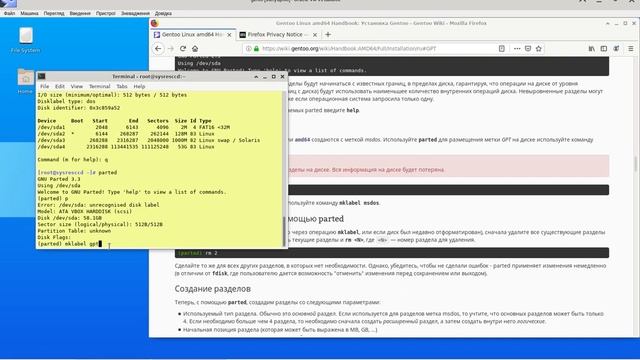Open VirtualBox Введення menu
Screen dimensions: 640x360
coord(80,13)
